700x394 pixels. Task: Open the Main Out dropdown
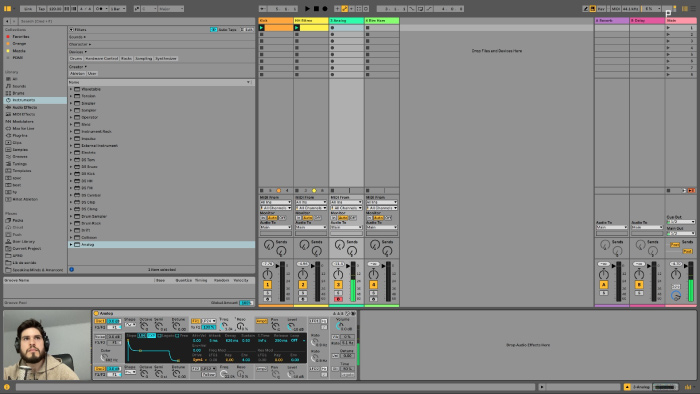click(x=681, y=233)
